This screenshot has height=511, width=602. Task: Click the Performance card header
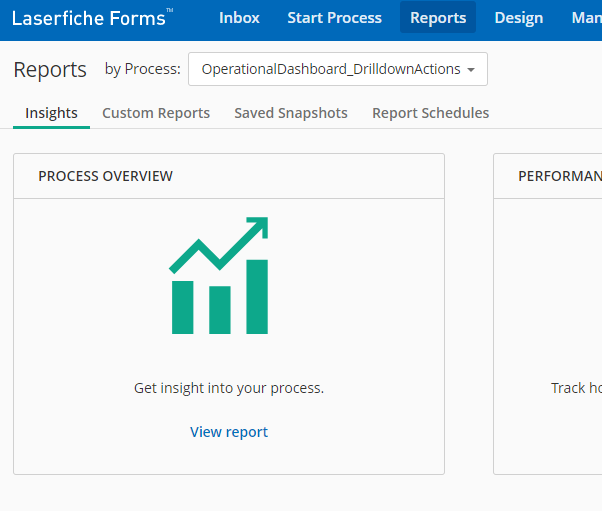[x=548, y=176]
